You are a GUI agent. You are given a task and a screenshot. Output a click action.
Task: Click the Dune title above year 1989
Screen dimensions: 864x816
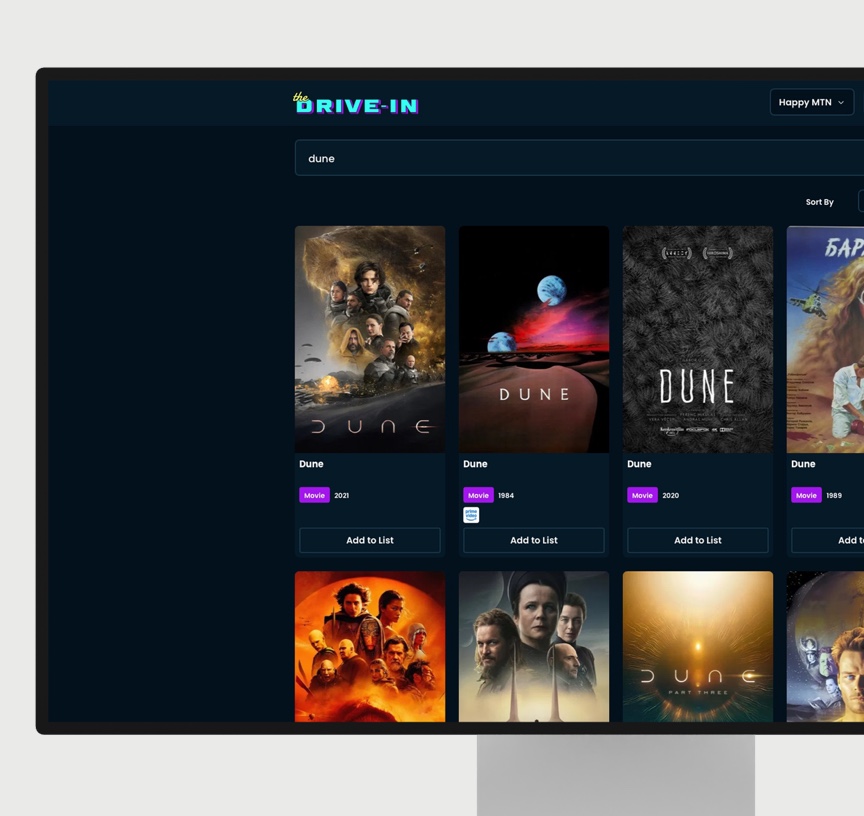[x=803, y=464]
